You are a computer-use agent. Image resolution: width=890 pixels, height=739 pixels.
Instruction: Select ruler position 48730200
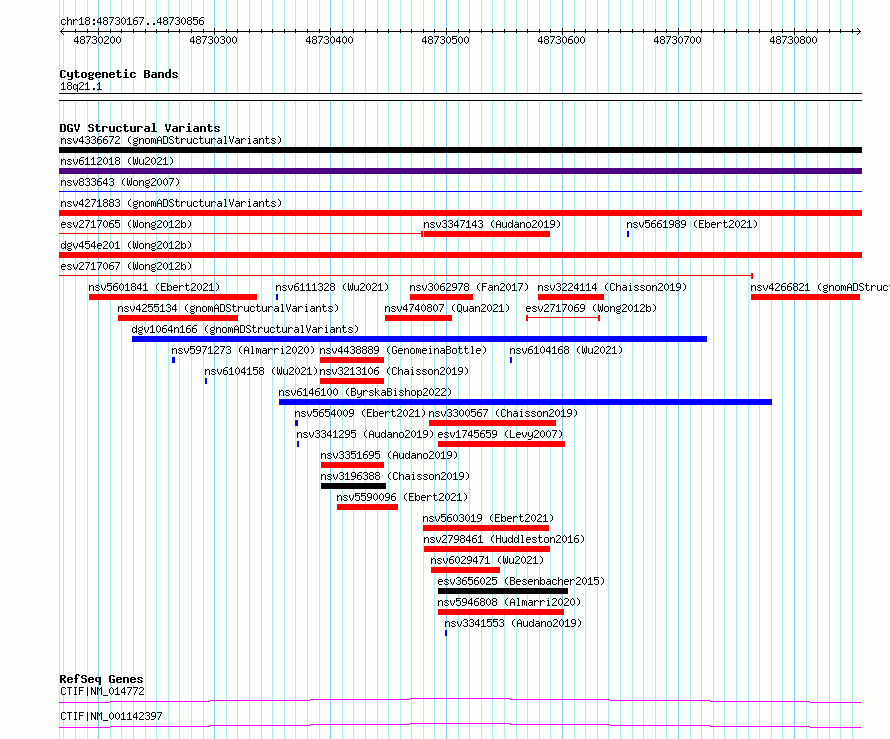pyautogui.click(x=98, y=40)
